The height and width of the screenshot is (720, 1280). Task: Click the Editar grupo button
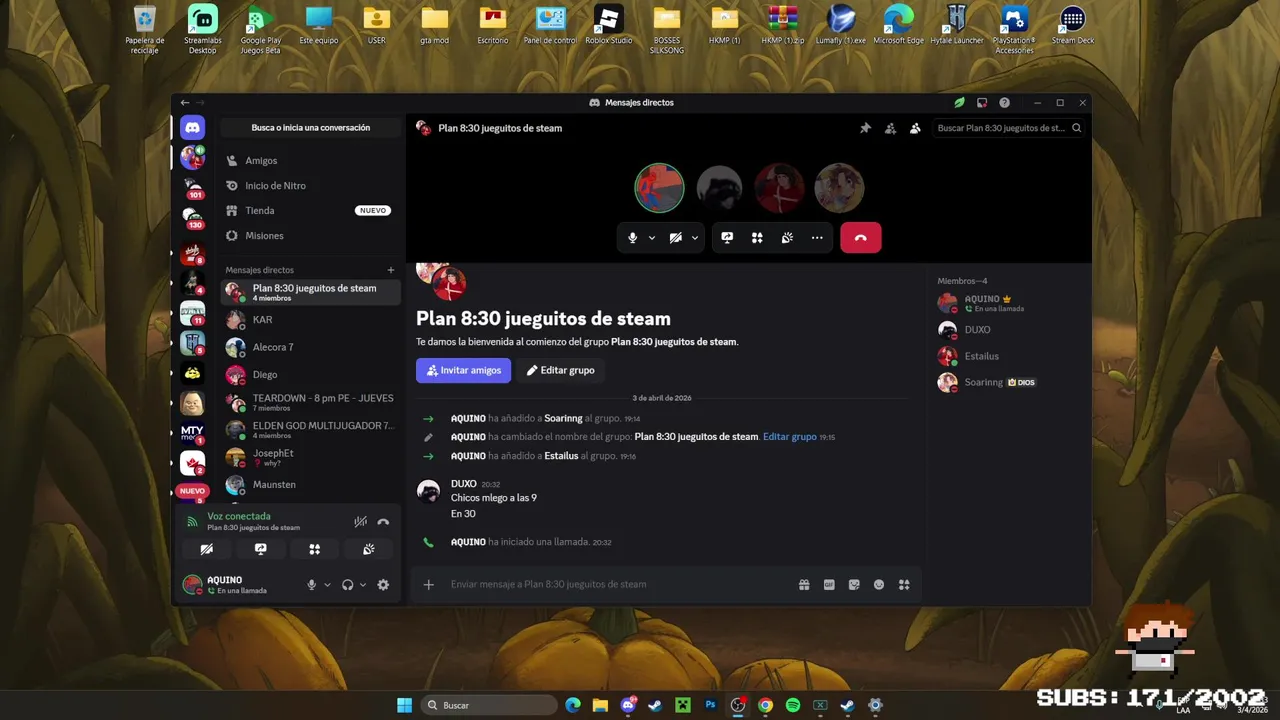pos(560,370)
